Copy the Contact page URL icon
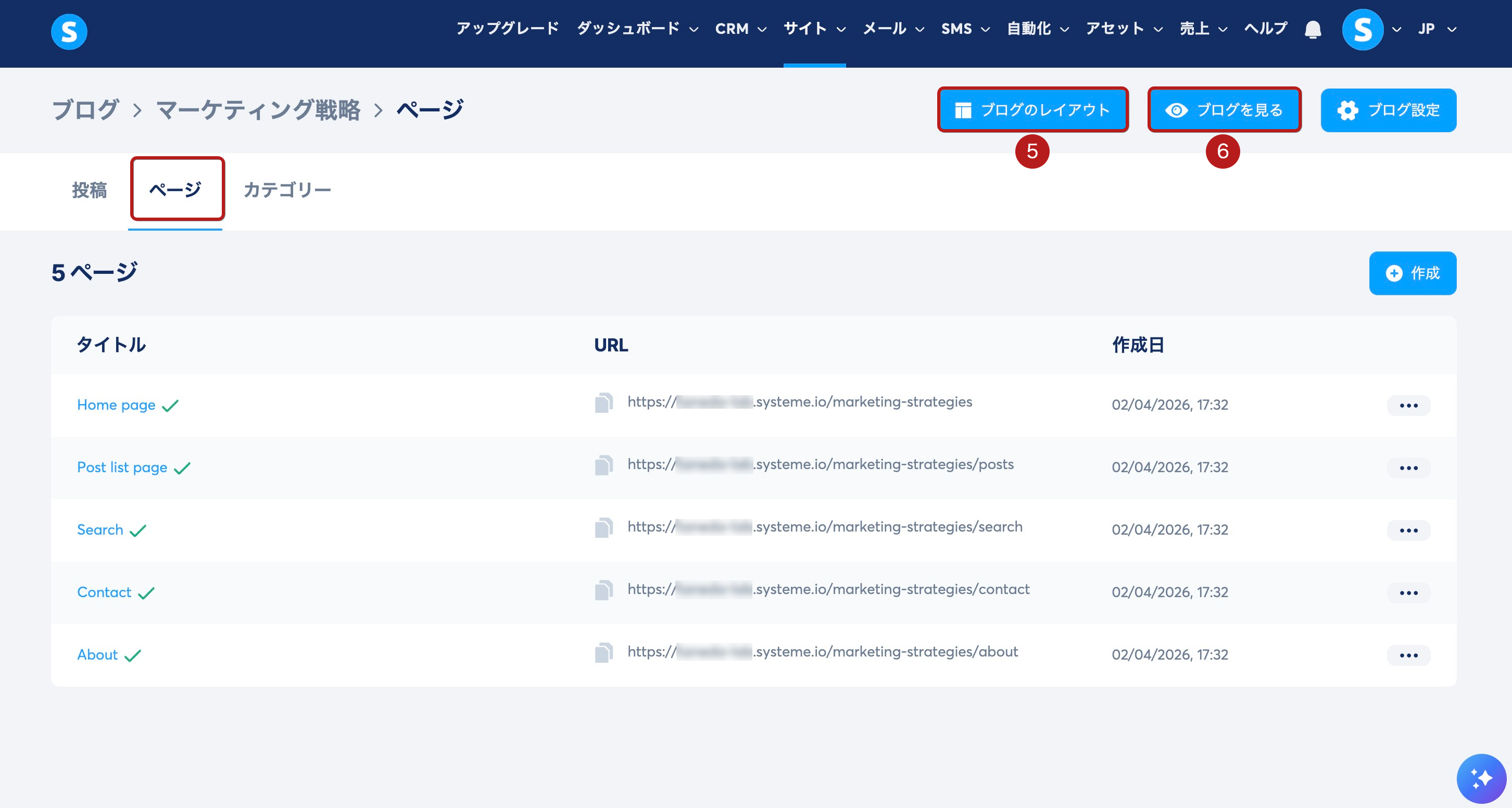1512x808 pixels. tap(603, 590)
